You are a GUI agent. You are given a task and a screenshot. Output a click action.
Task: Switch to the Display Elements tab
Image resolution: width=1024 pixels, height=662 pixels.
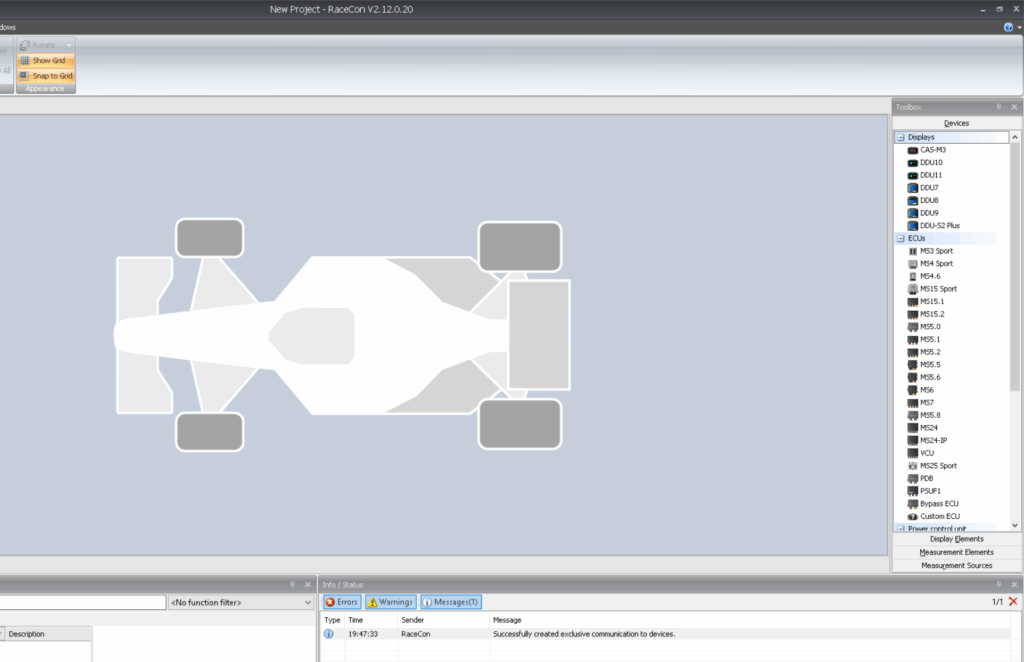956,539
